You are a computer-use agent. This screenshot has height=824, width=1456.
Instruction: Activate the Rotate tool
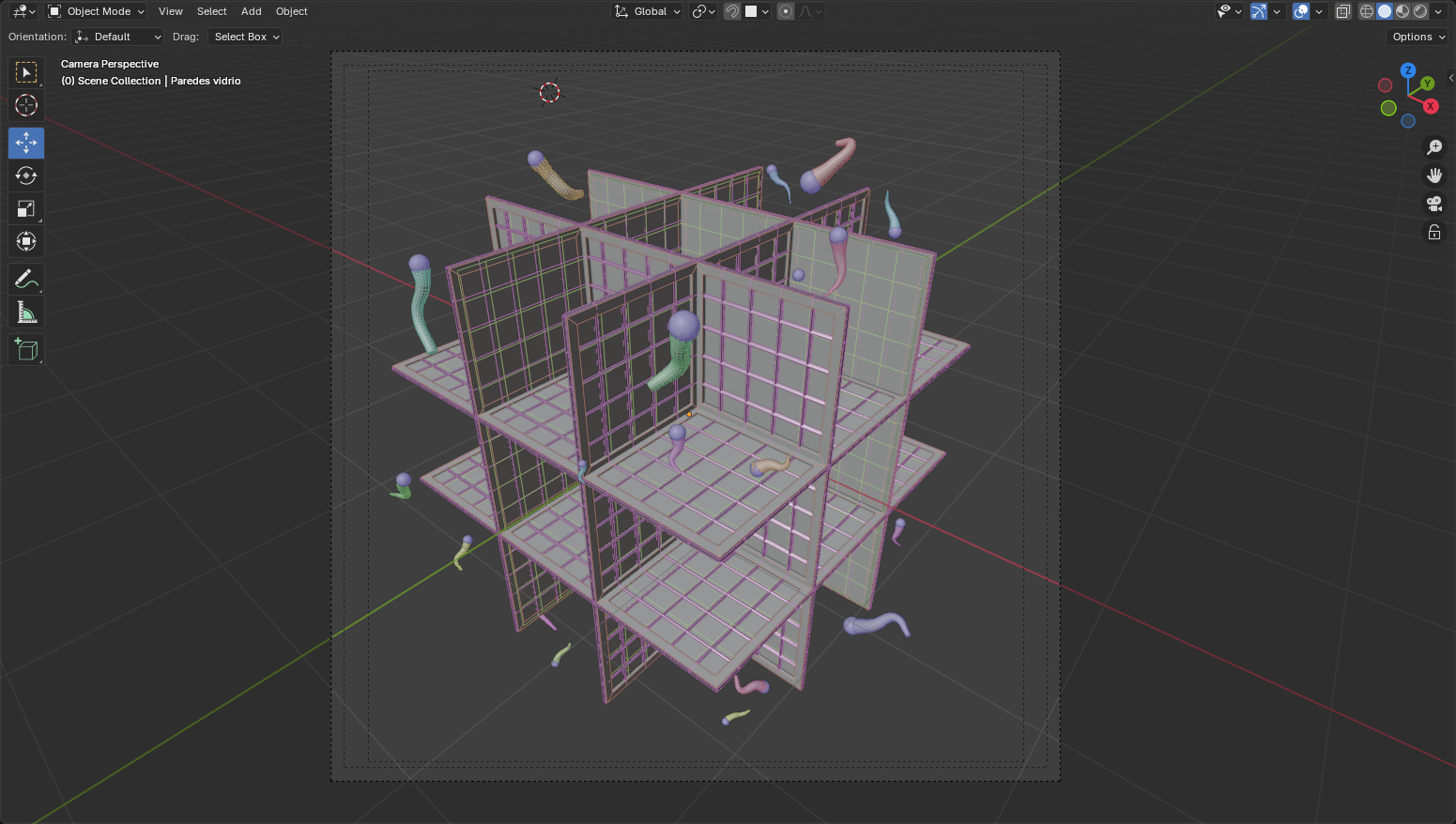(x=25, y=175)
